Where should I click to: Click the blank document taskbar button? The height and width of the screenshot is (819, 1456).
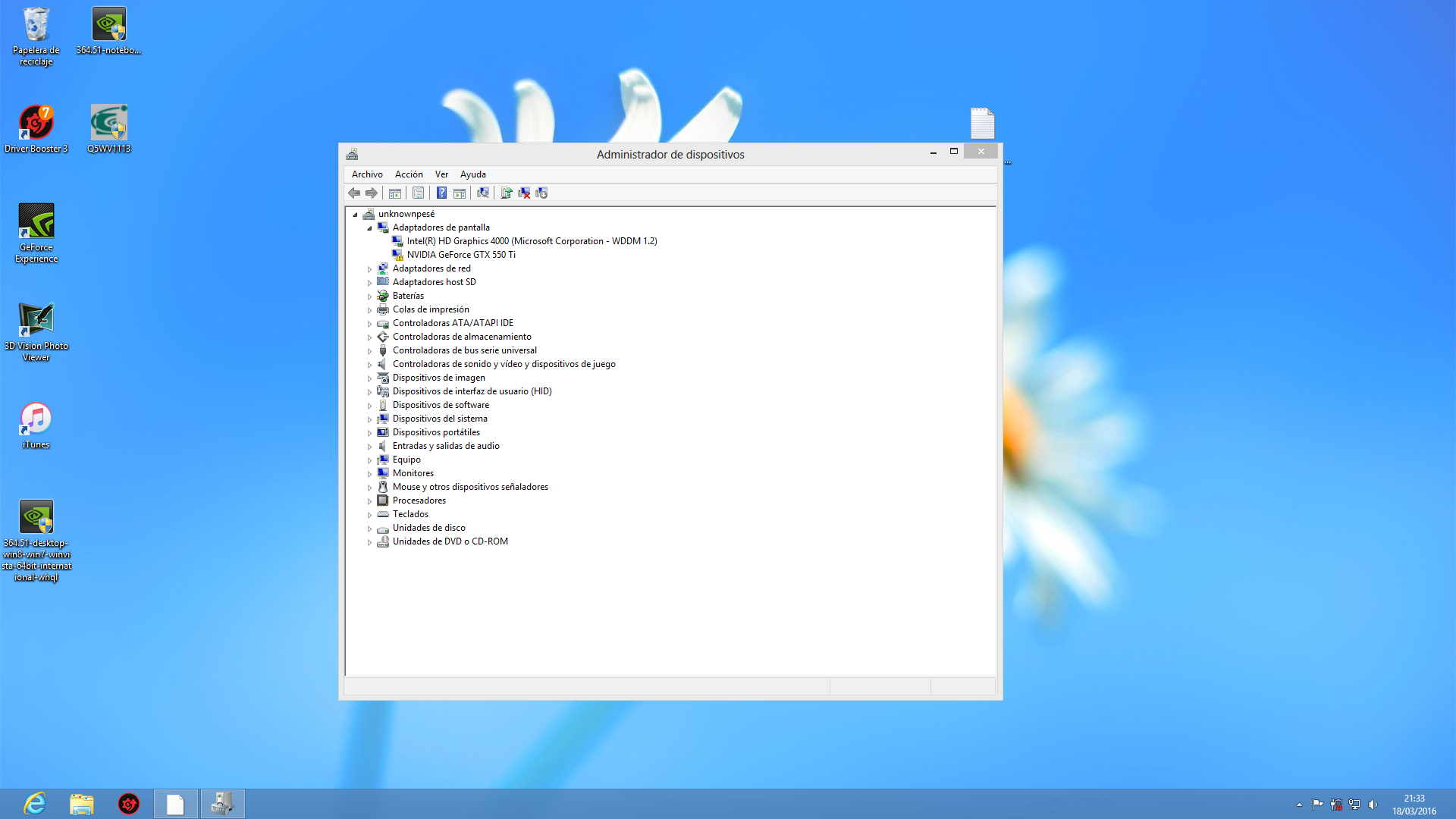[x=175, y=804]
